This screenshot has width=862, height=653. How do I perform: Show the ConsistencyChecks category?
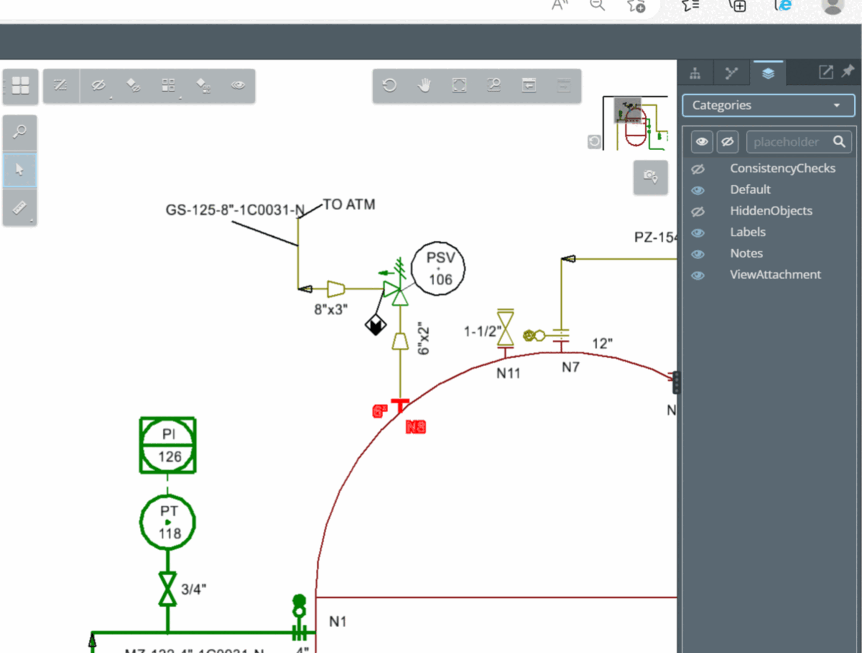698,169
